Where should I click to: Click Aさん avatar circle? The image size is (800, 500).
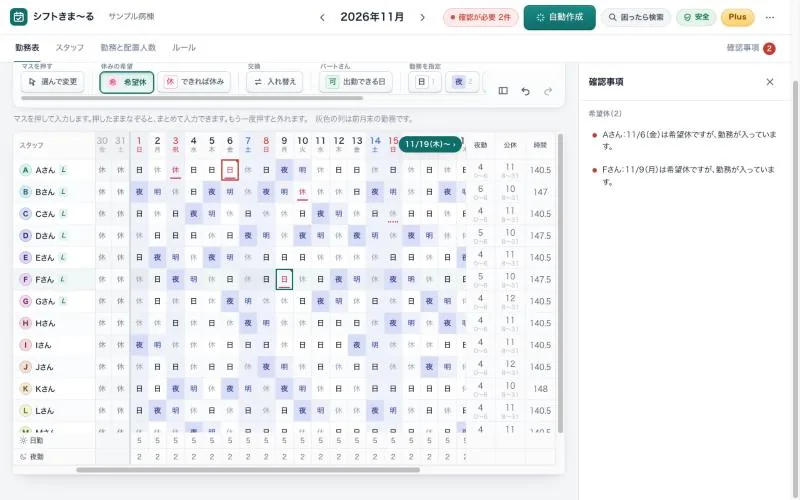pyautogui.click(x=26, y=170)
